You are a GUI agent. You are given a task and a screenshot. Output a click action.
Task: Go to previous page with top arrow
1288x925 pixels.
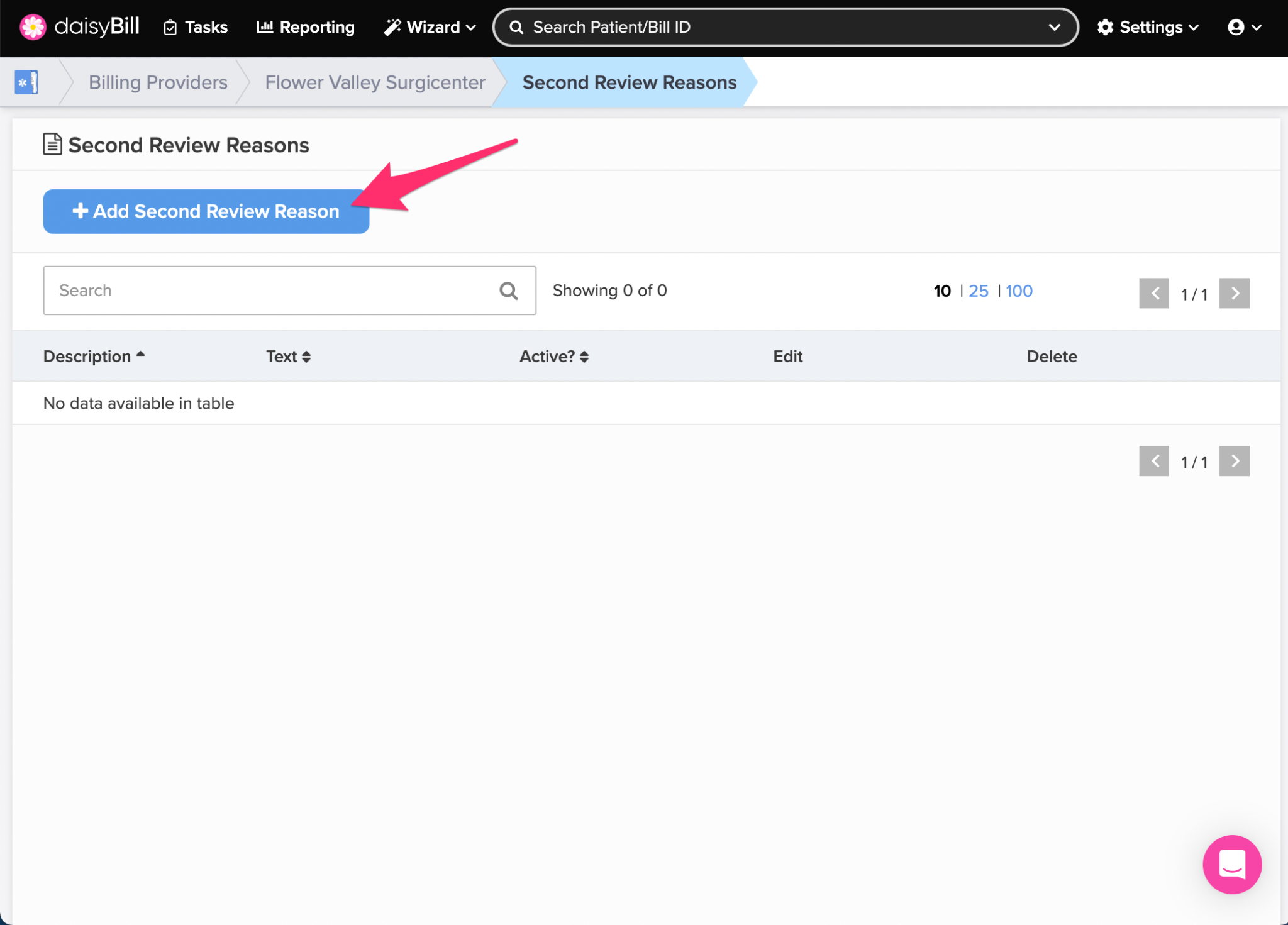tap(1153, 293)
